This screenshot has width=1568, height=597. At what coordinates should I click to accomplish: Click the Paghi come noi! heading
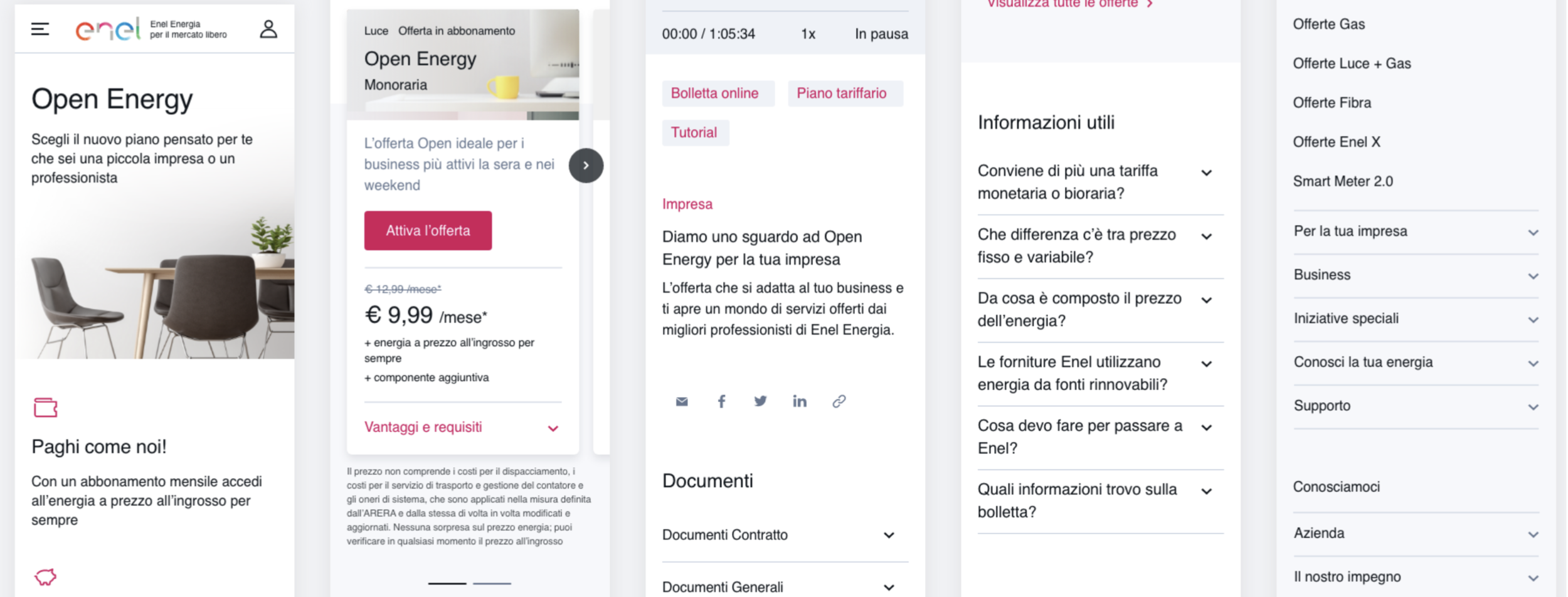click(x=99, y=447)
